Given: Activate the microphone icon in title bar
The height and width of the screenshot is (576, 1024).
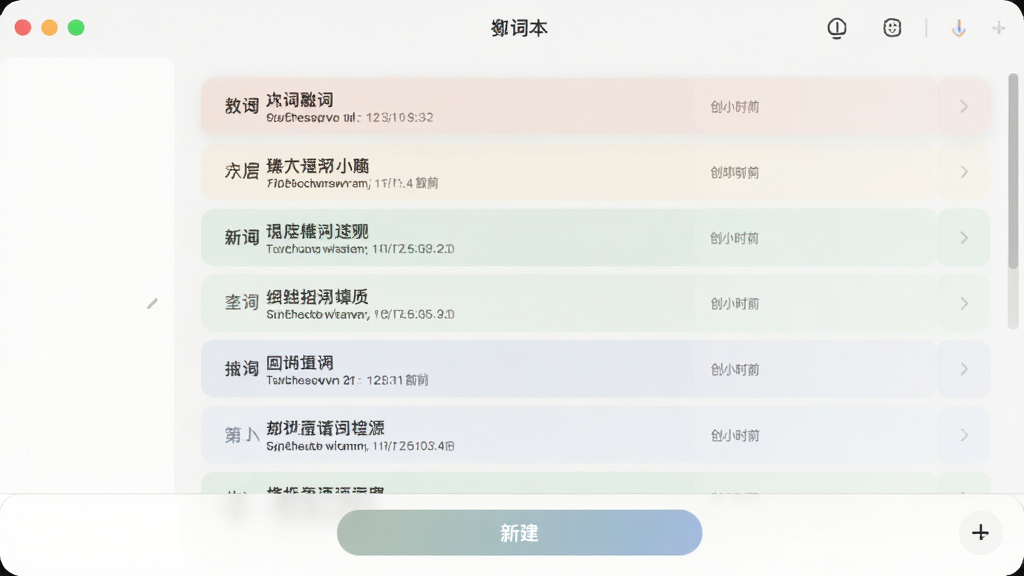Looking at the screenshot, I should [958, 28].
